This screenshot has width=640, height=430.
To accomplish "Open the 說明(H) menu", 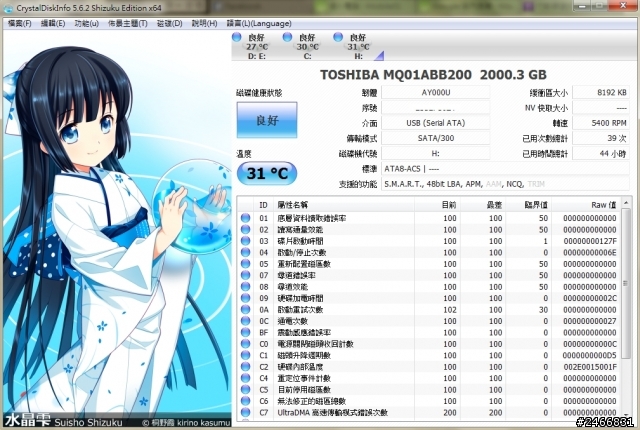I will pyautogui.click(x=204, y=24).
